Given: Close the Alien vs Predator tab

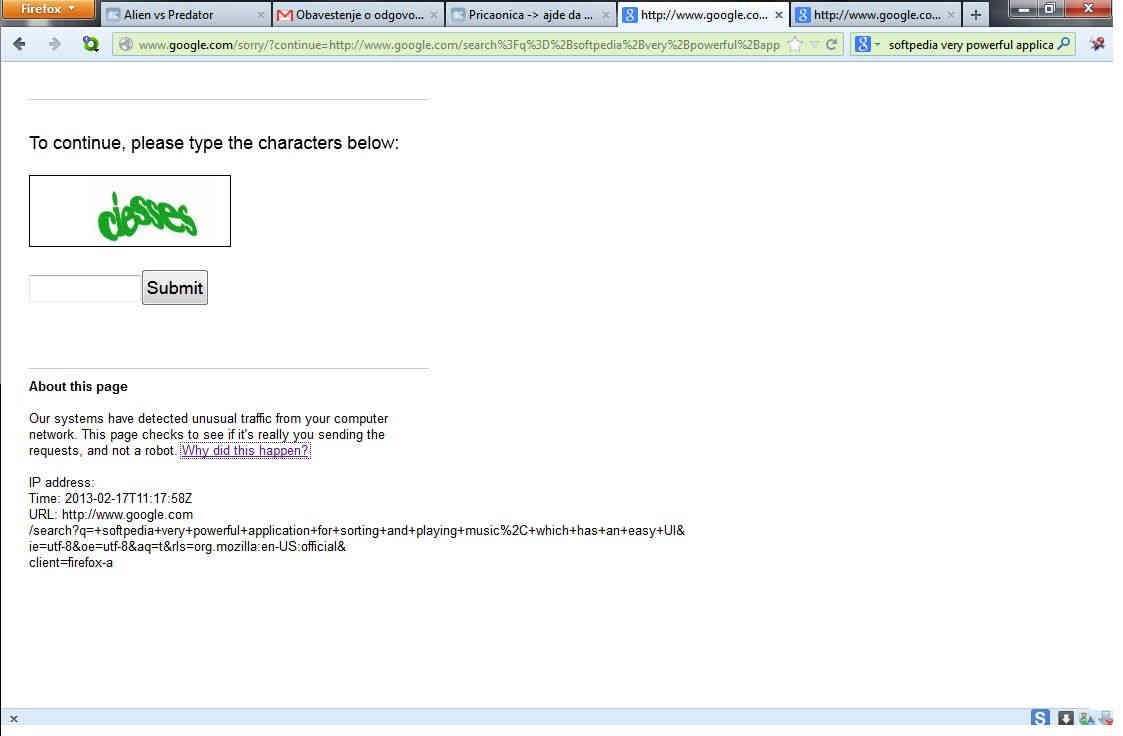Looking at the screenshot, I should [261, 14].
